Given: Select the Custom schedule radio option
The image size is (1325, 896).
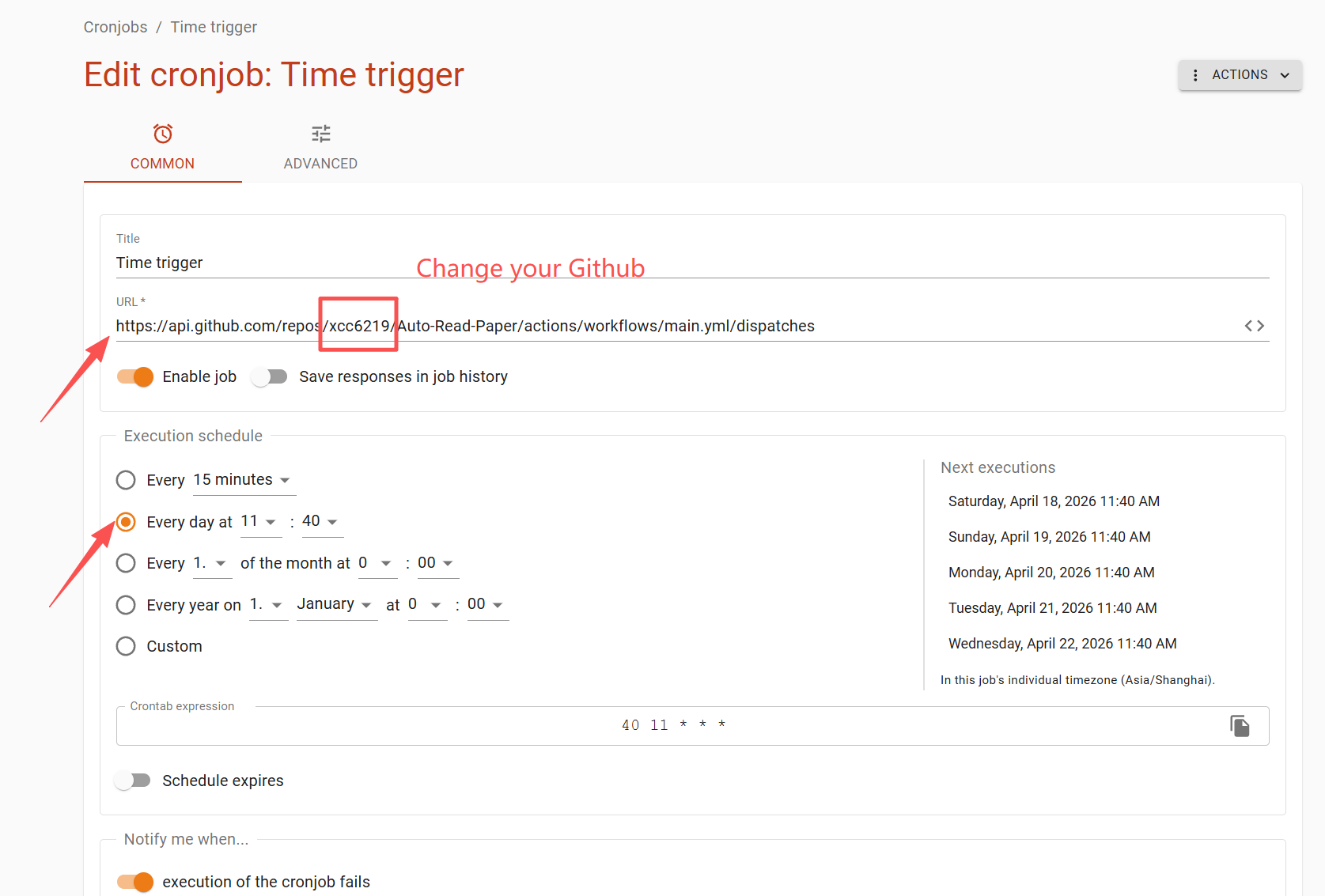Looking at the screenshot, I should click(126, 646).
